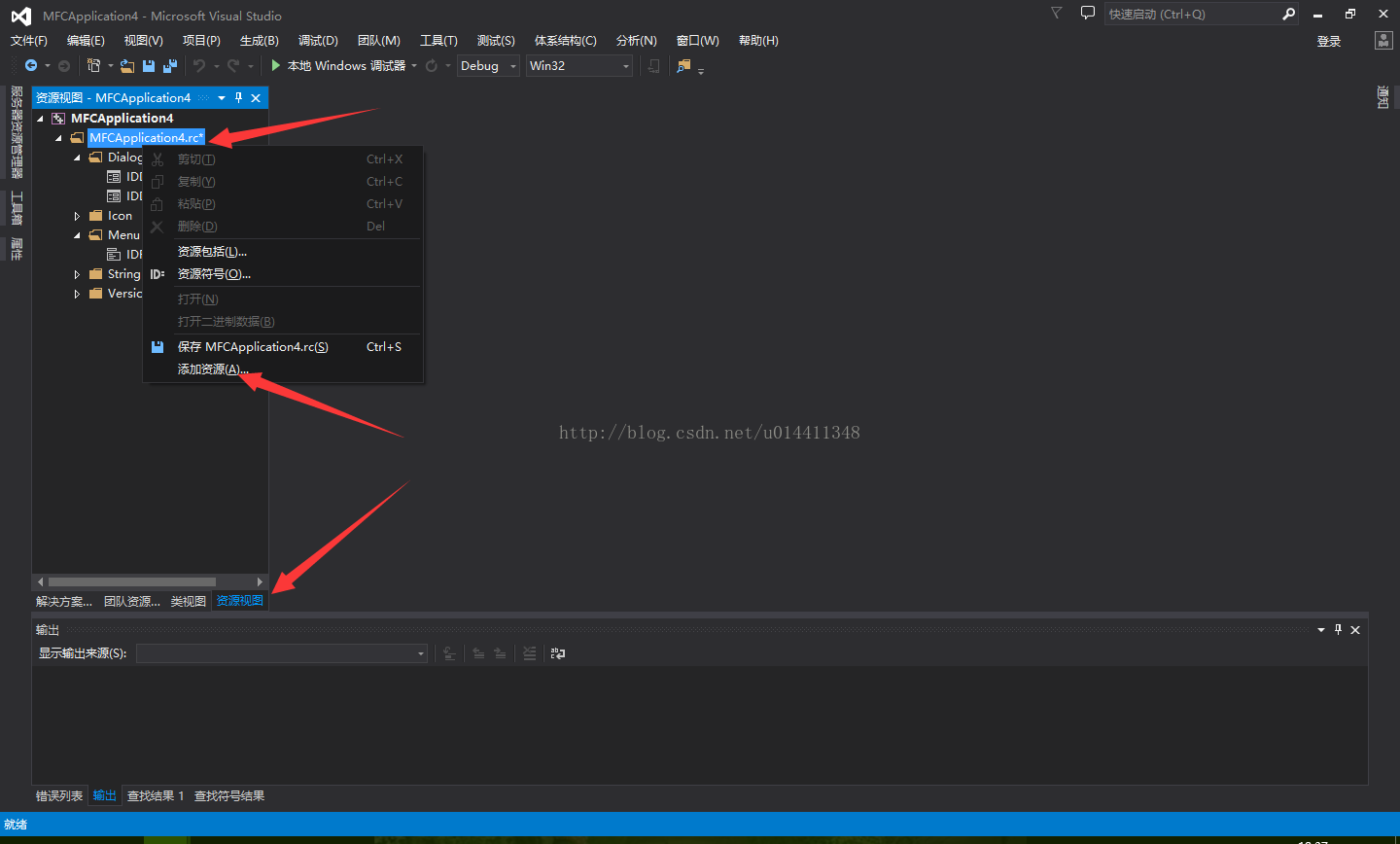The width and height of the screenshot is (1400, 844).
Task: Switch to the 类视图 tab
Action: (x=189, y=601)
